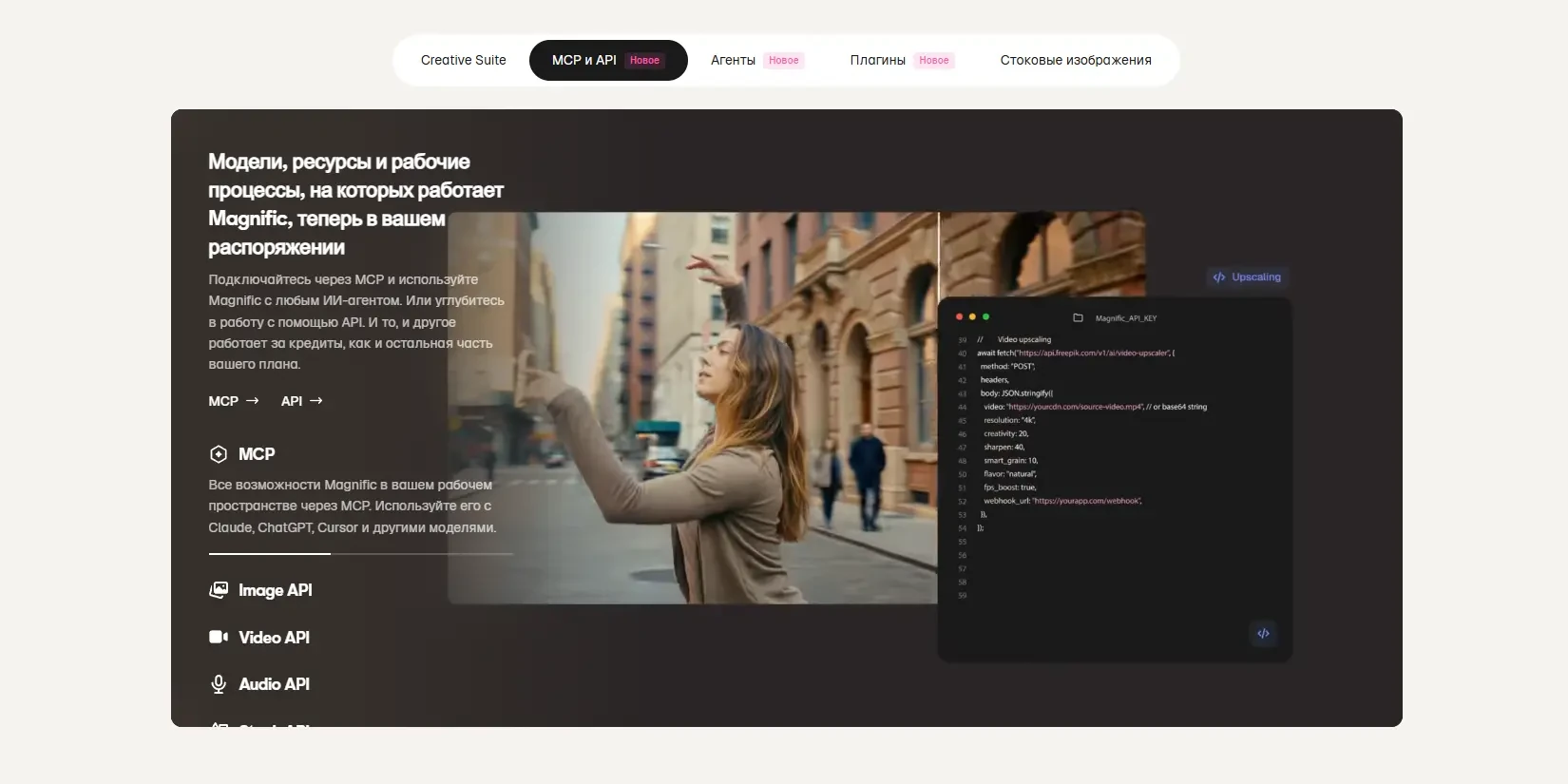Follow the MCP arrow link
1568x784 pixels.
click(x=234, y=401)
